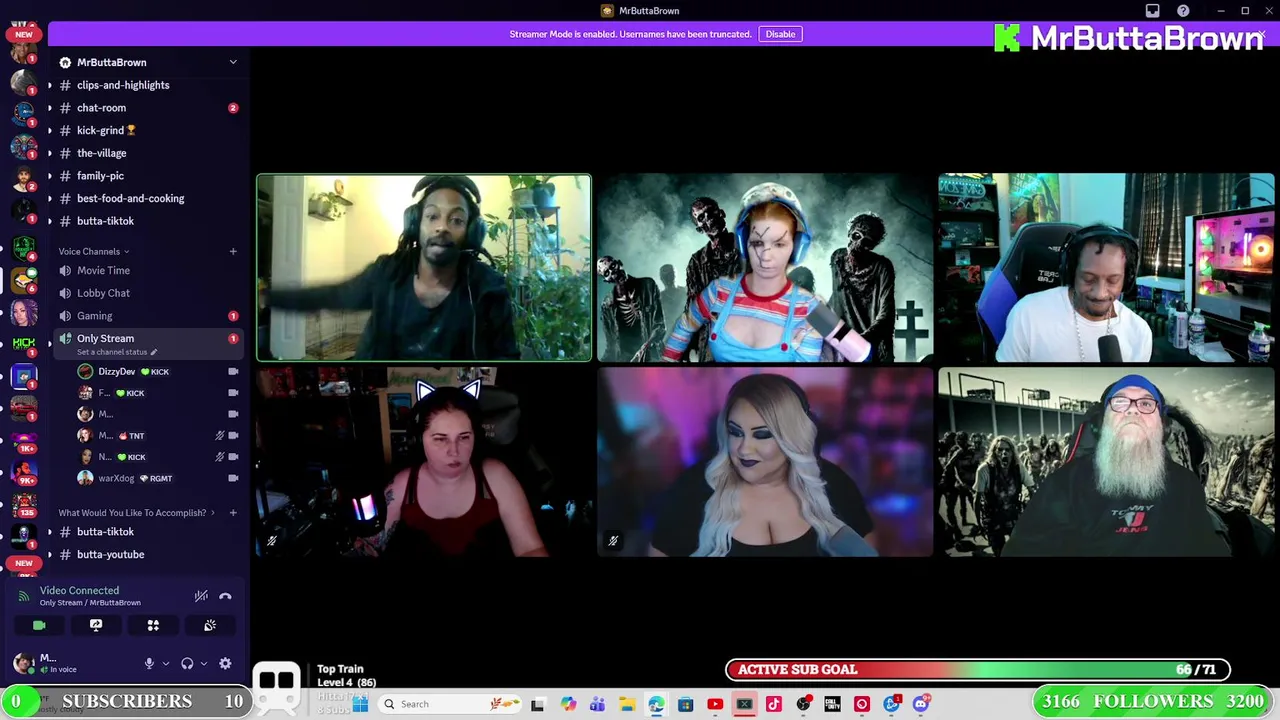Focus the white-bearded man video tile
The height and width of the screenshot is (720, 1280).
pyautogui.click(x=1106, y=462)
